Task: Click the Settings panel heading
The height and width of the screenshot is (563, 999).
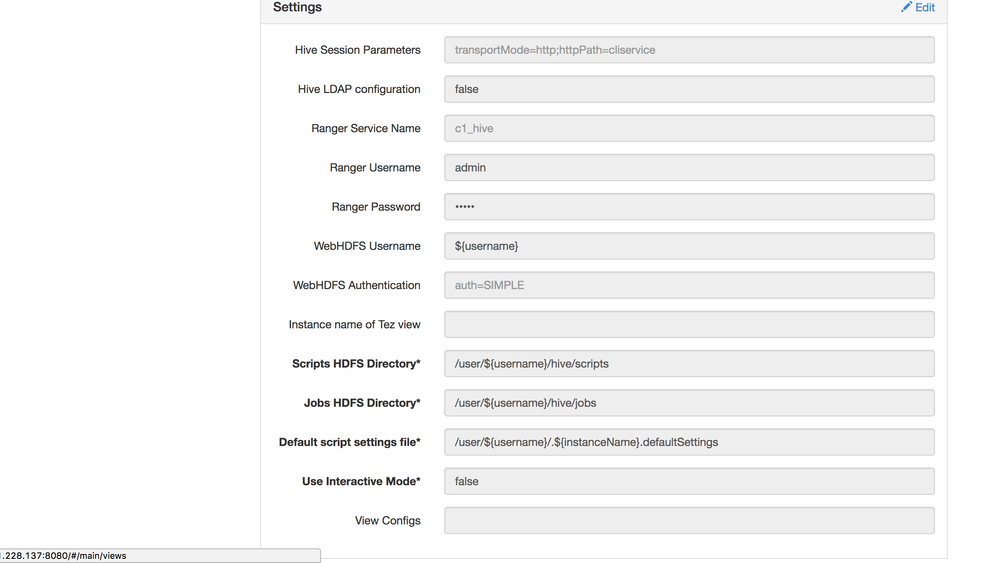Action: (298, 8)
